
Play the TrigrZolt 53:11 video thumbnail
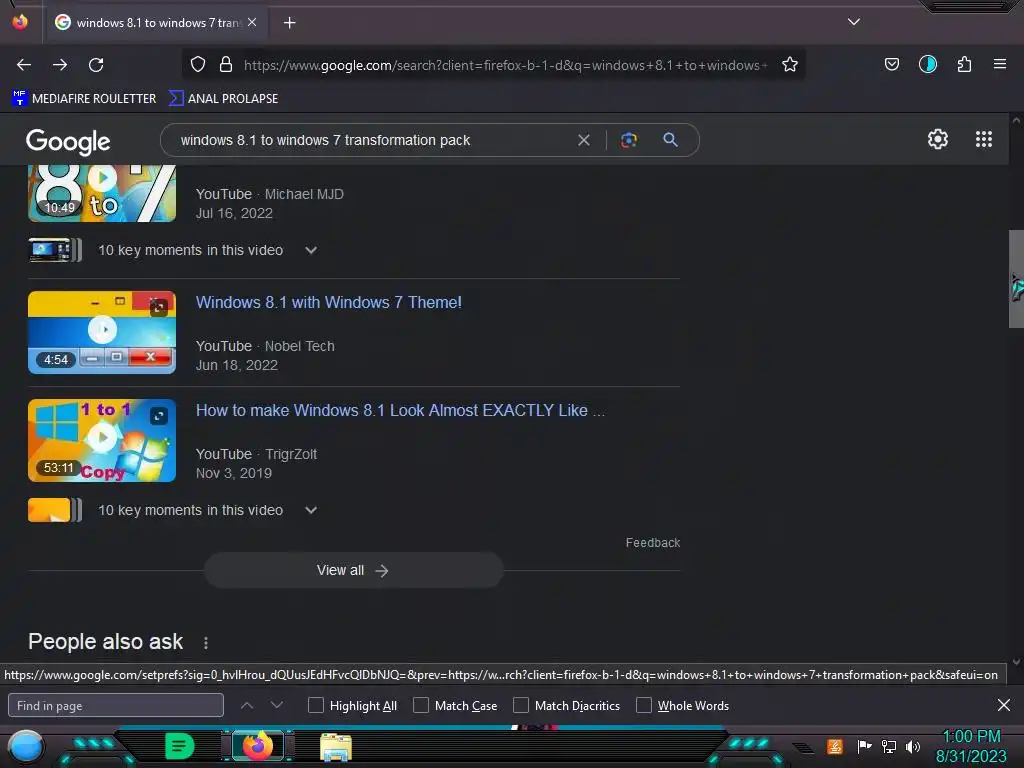pyautogui.click(x=102, y=440)
